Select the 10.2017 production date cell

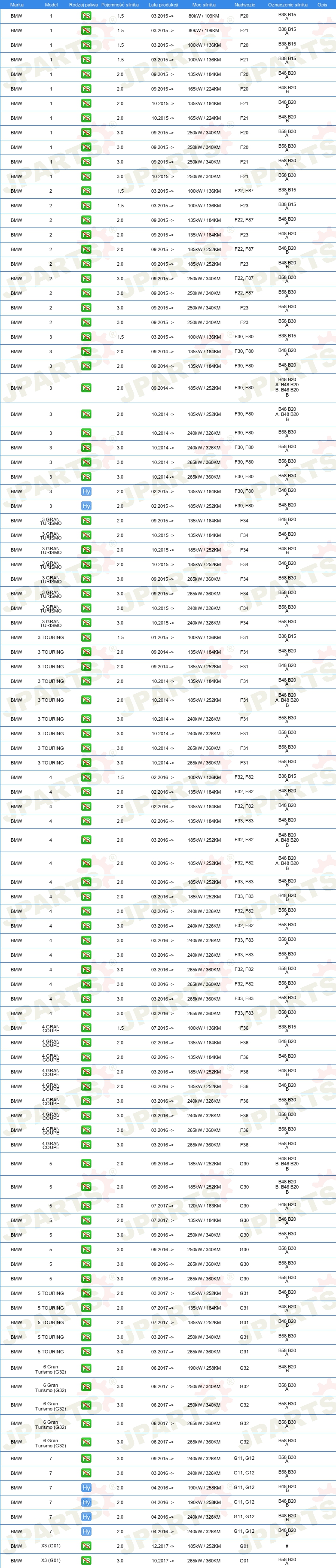coord(162,1561)
